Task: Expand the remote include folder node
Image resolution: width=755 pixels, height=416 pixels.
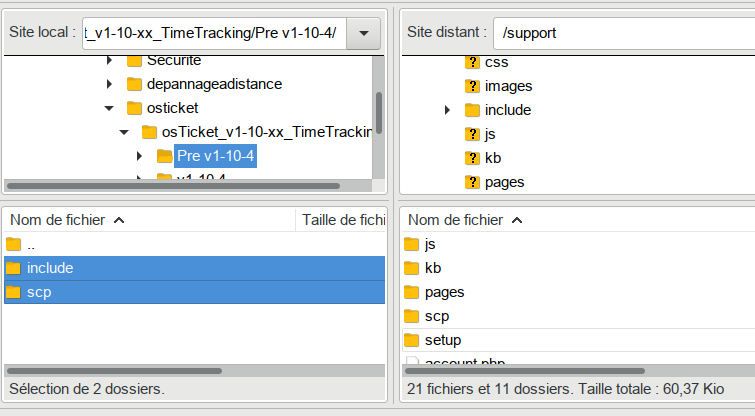Action: click(x=449, y=110)
